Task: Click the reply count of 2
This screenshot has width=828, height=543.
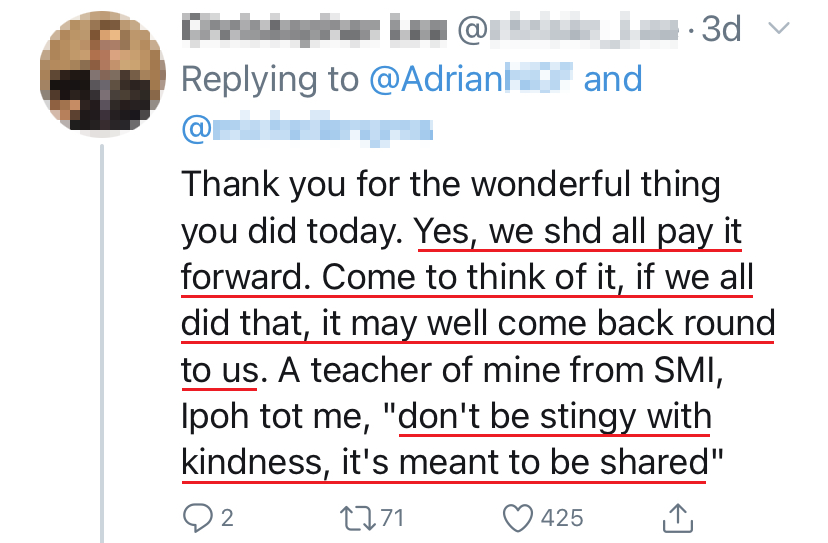Action: (226, 517)
